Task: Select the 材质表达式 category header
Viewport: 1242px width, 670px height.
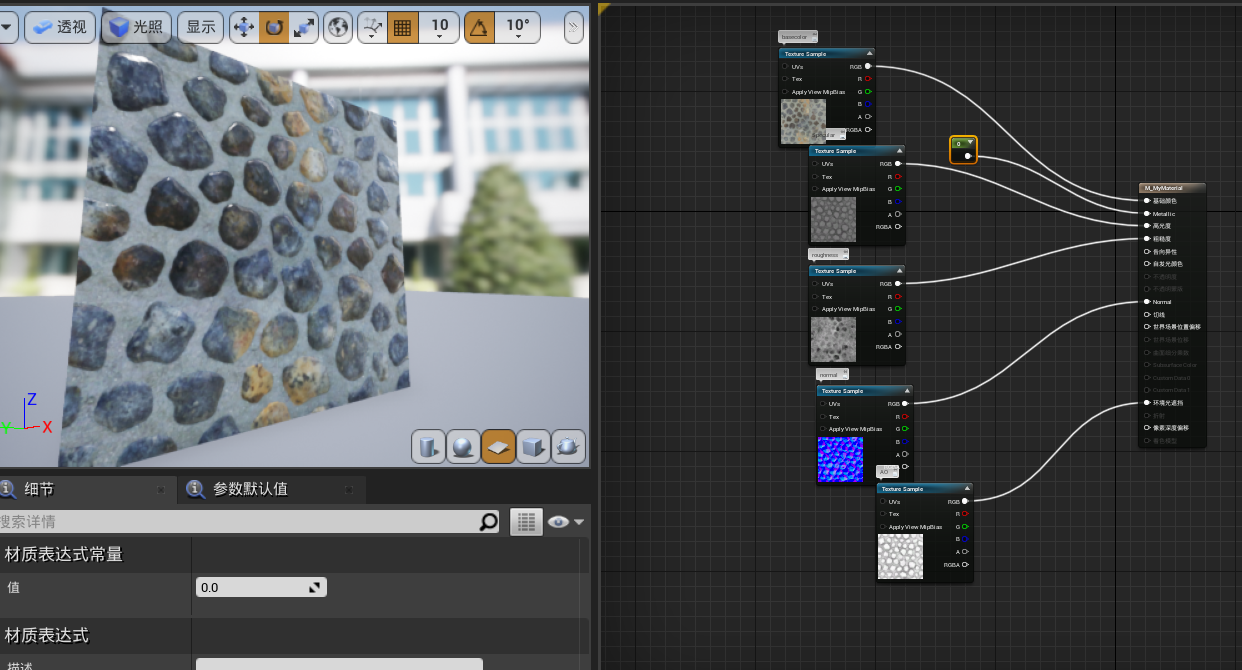Action: click(x=47, y=635)
